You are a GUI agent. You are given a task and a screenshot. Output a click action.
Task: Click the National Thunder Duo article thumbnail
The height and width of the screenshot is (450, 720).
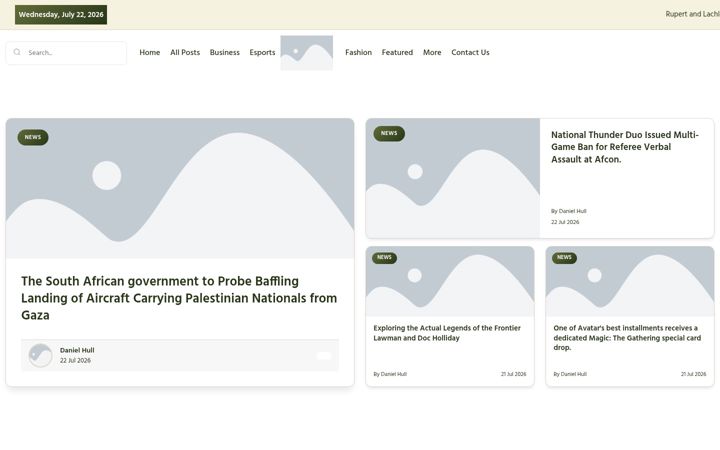click(453, 178)
